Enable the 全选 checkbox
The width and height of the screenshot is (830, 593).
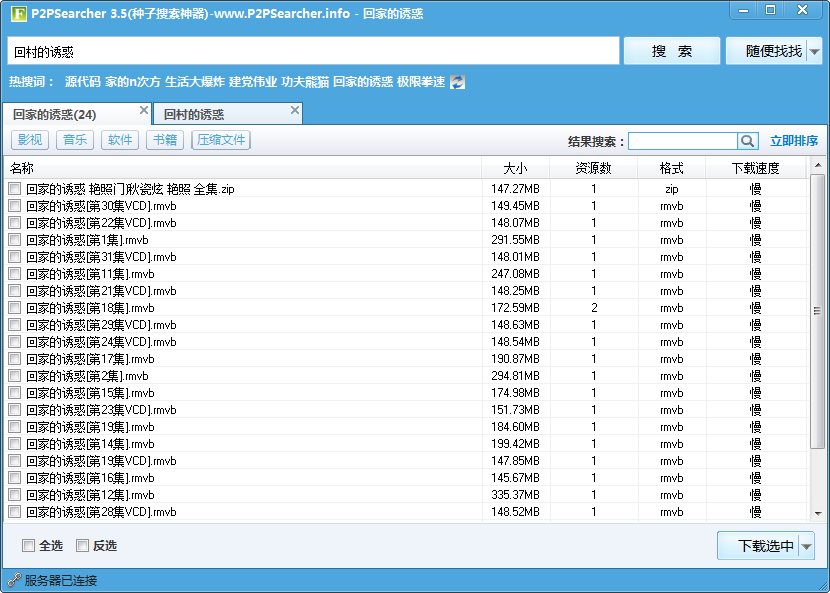28,545
